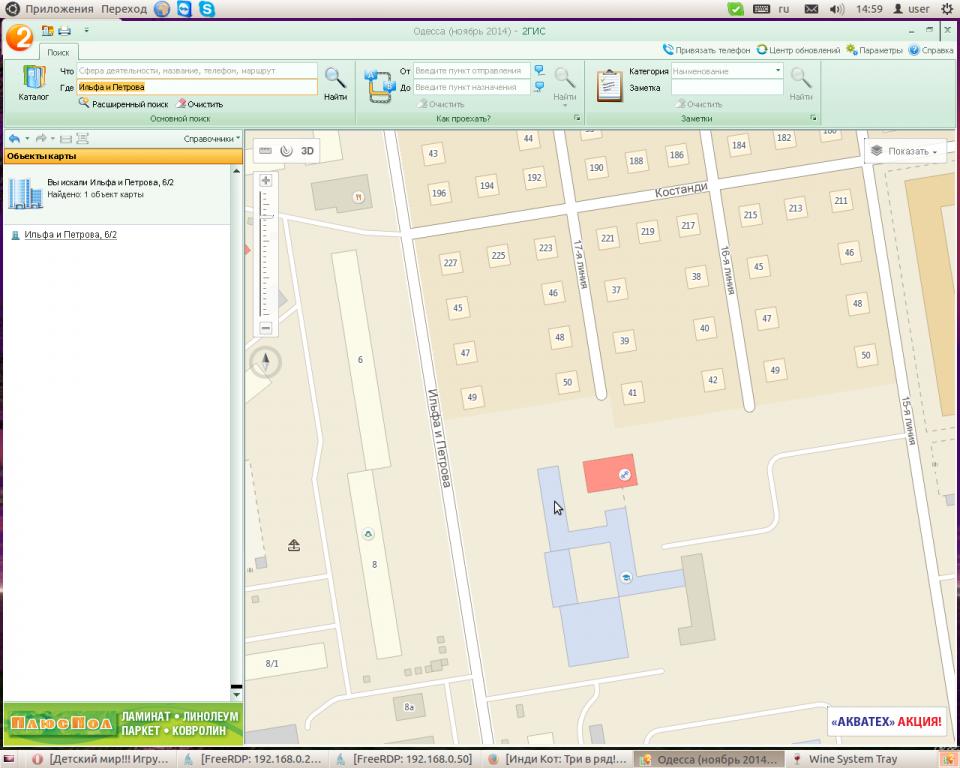Click the print icon in title bar
This screenshot has width=960, height=768.
point(64,31)
